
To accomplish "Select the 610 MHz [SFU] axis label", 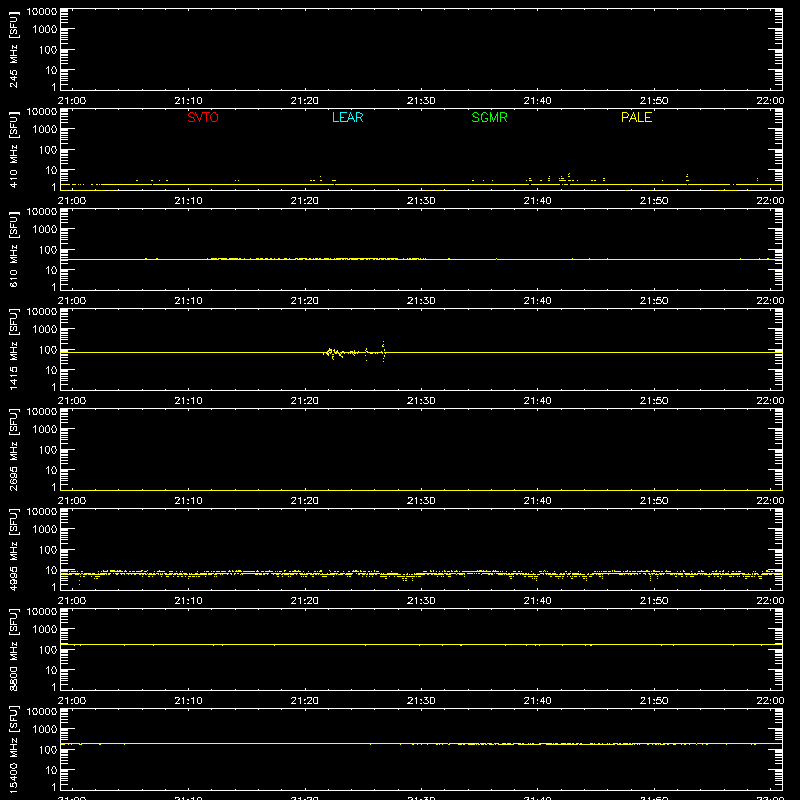I will [13, 250].
